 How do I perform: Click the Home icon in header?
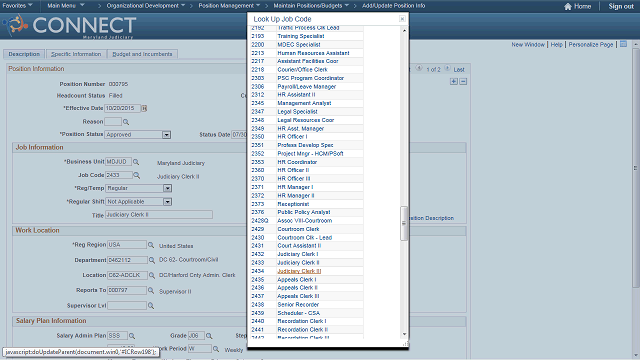[x=568, y=6]
